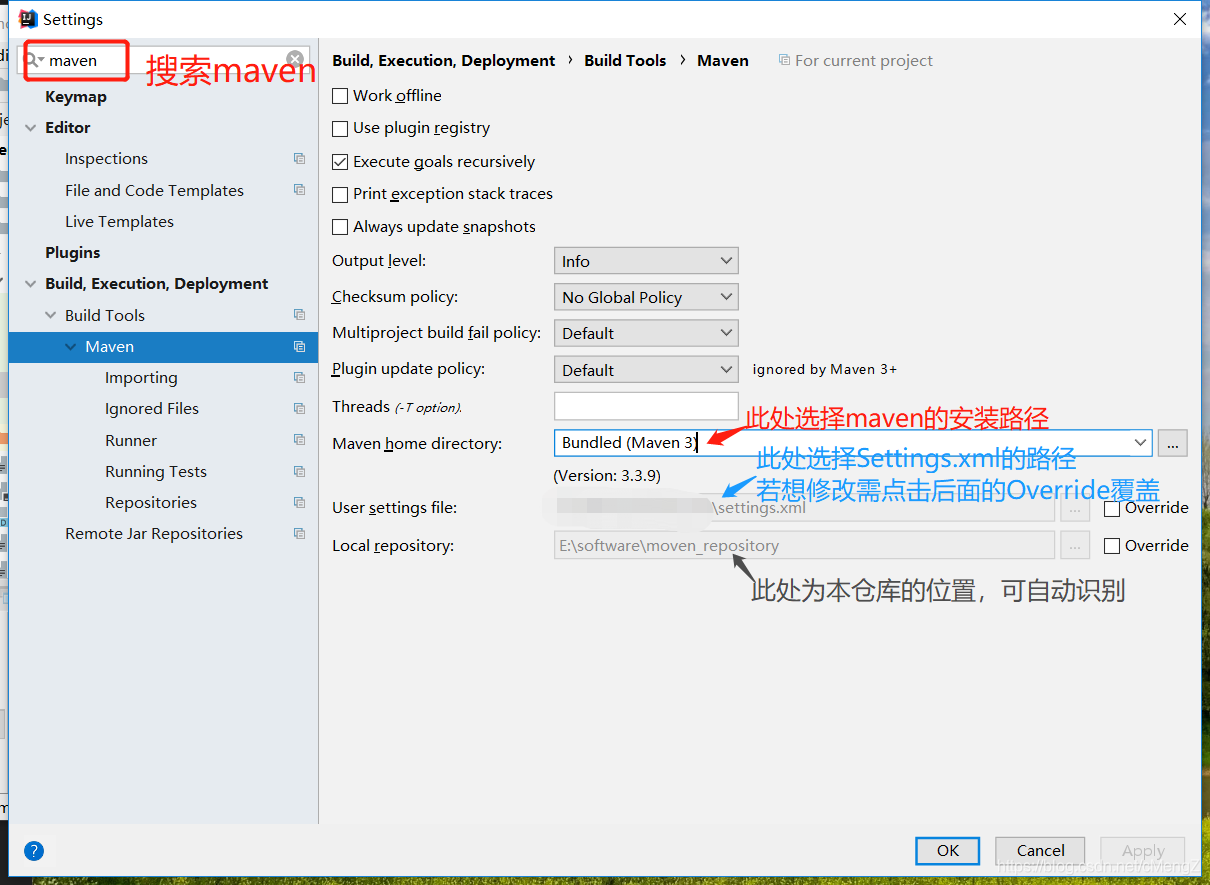The height and width of the screenshot is (885, 1210).
Task: Open the Keymap settings page
Action: coord(76,97)
